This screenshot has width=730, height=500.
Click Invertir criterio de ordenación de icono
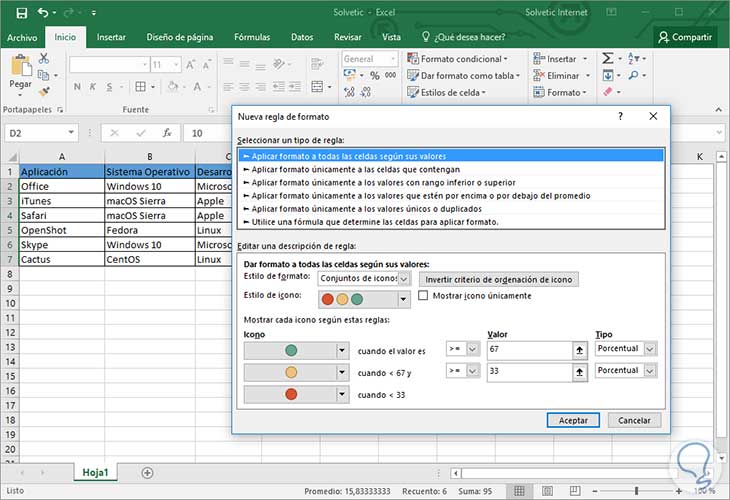click(499, 279)
